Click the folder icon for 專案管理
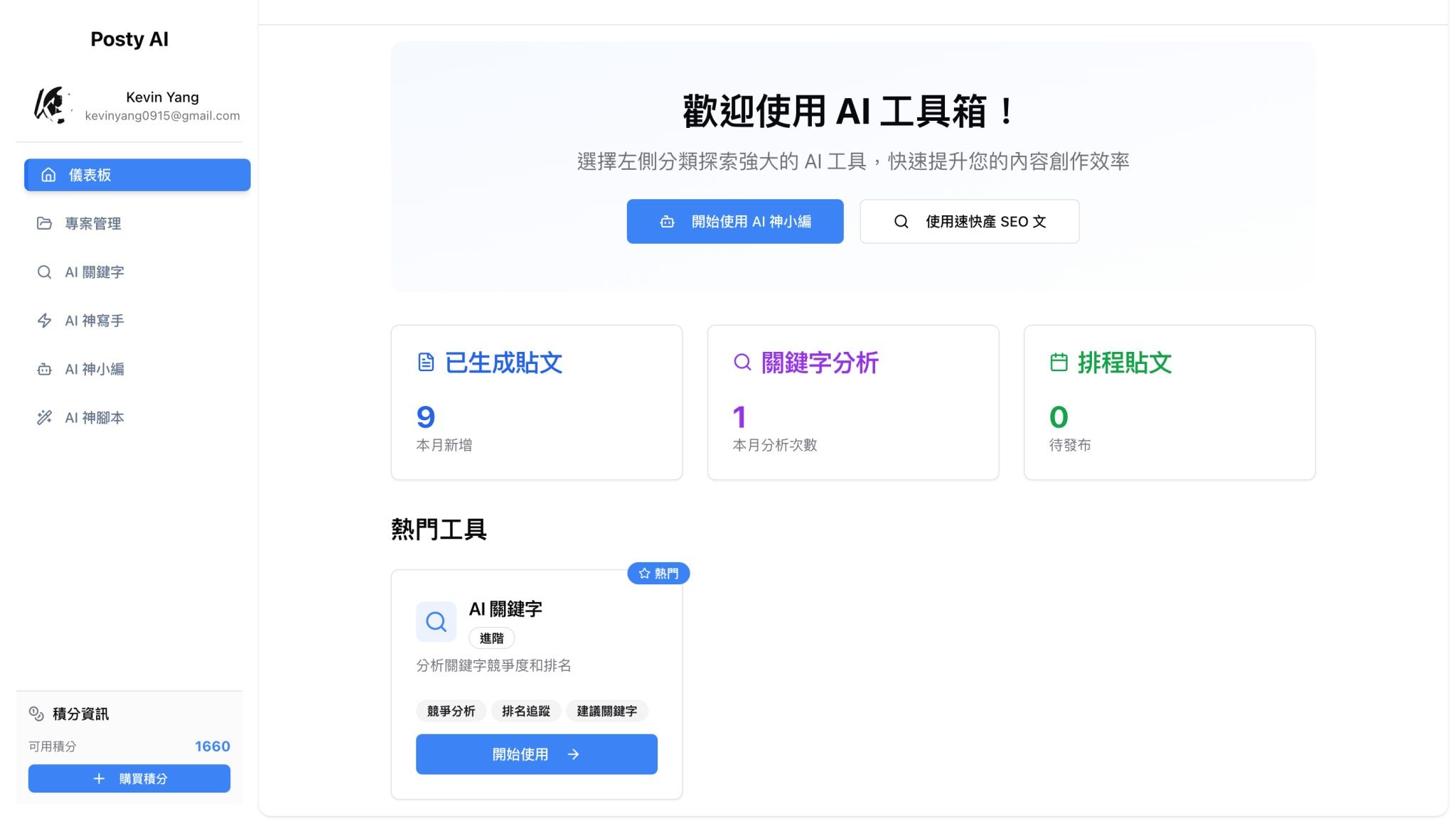 click(x=44, y=223)
